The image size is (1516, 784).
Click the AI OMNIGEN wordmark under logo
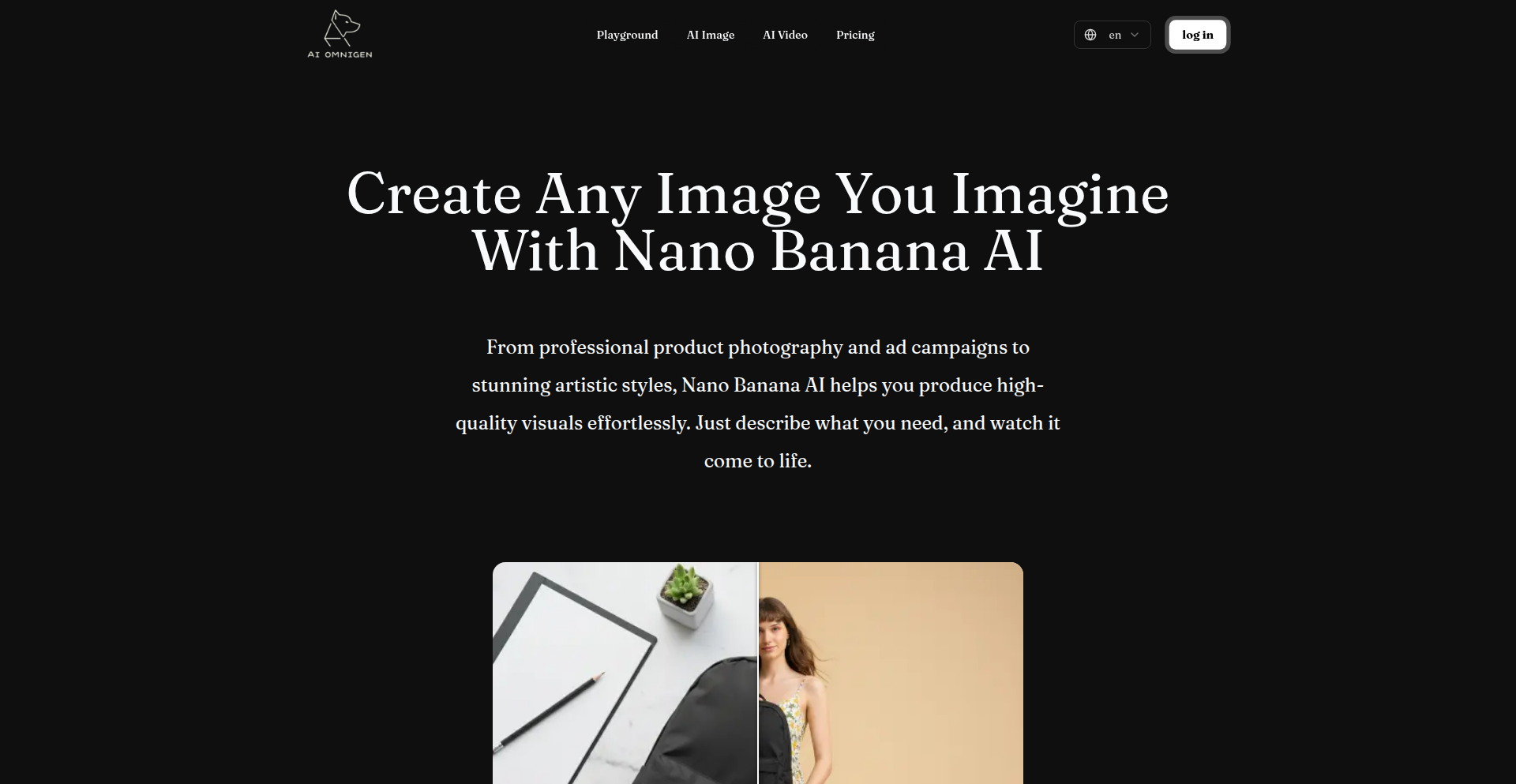click(340, 54)
